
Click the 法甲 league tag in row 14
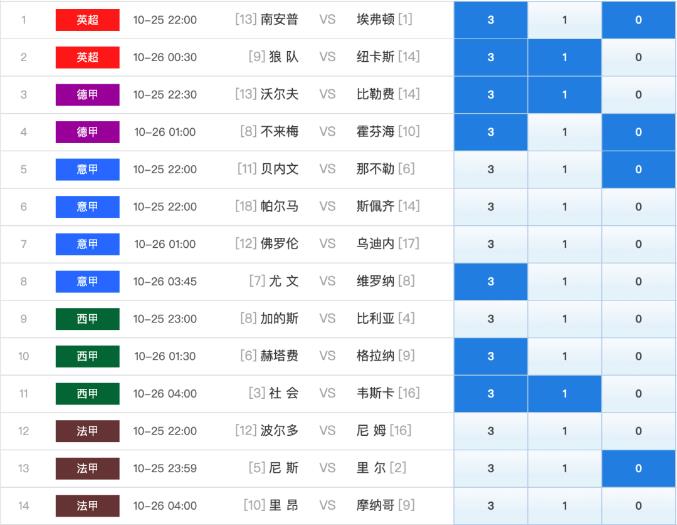pos(88,506)
